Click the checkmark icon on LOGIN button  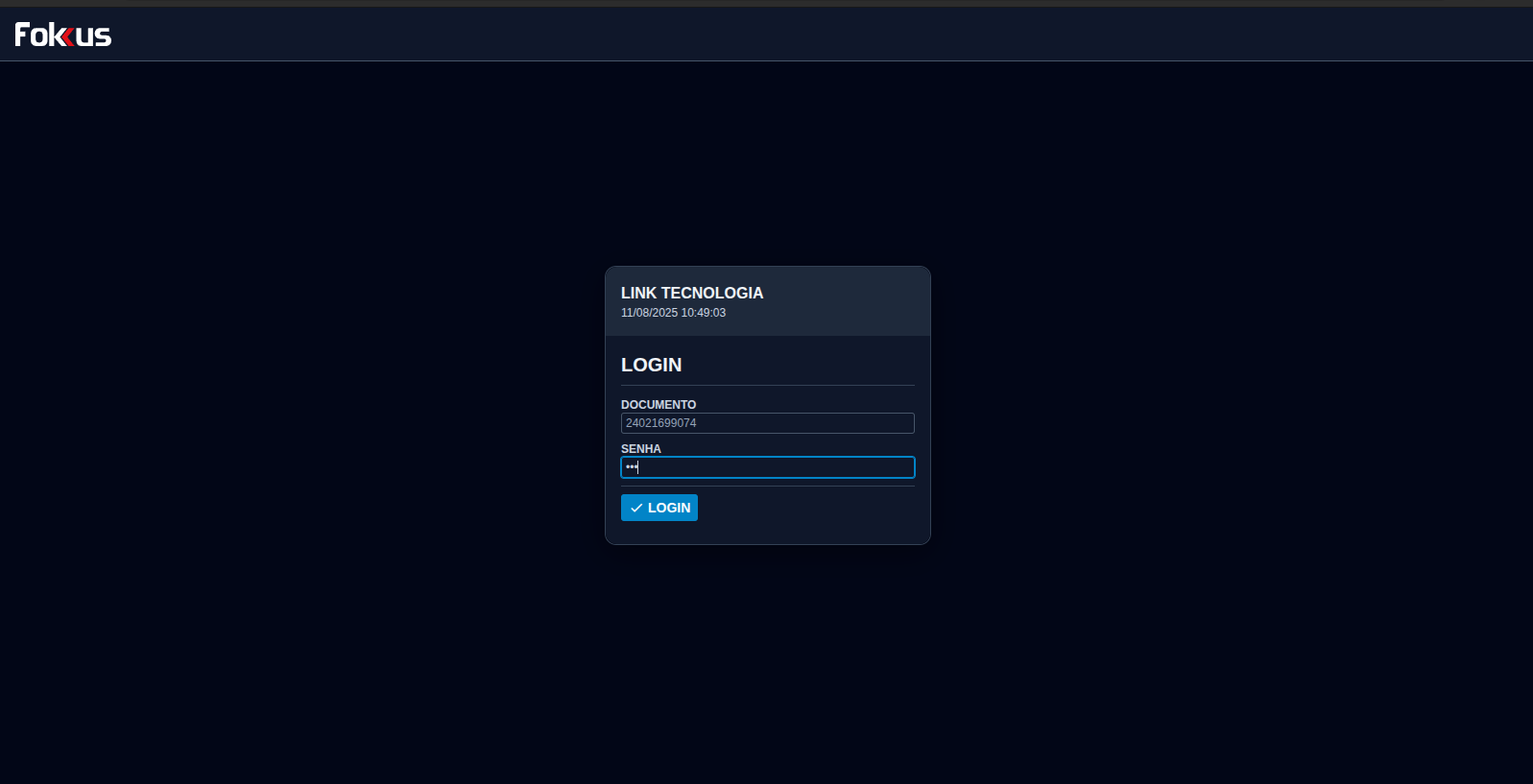pyautogui.click(x=635, y=508)
